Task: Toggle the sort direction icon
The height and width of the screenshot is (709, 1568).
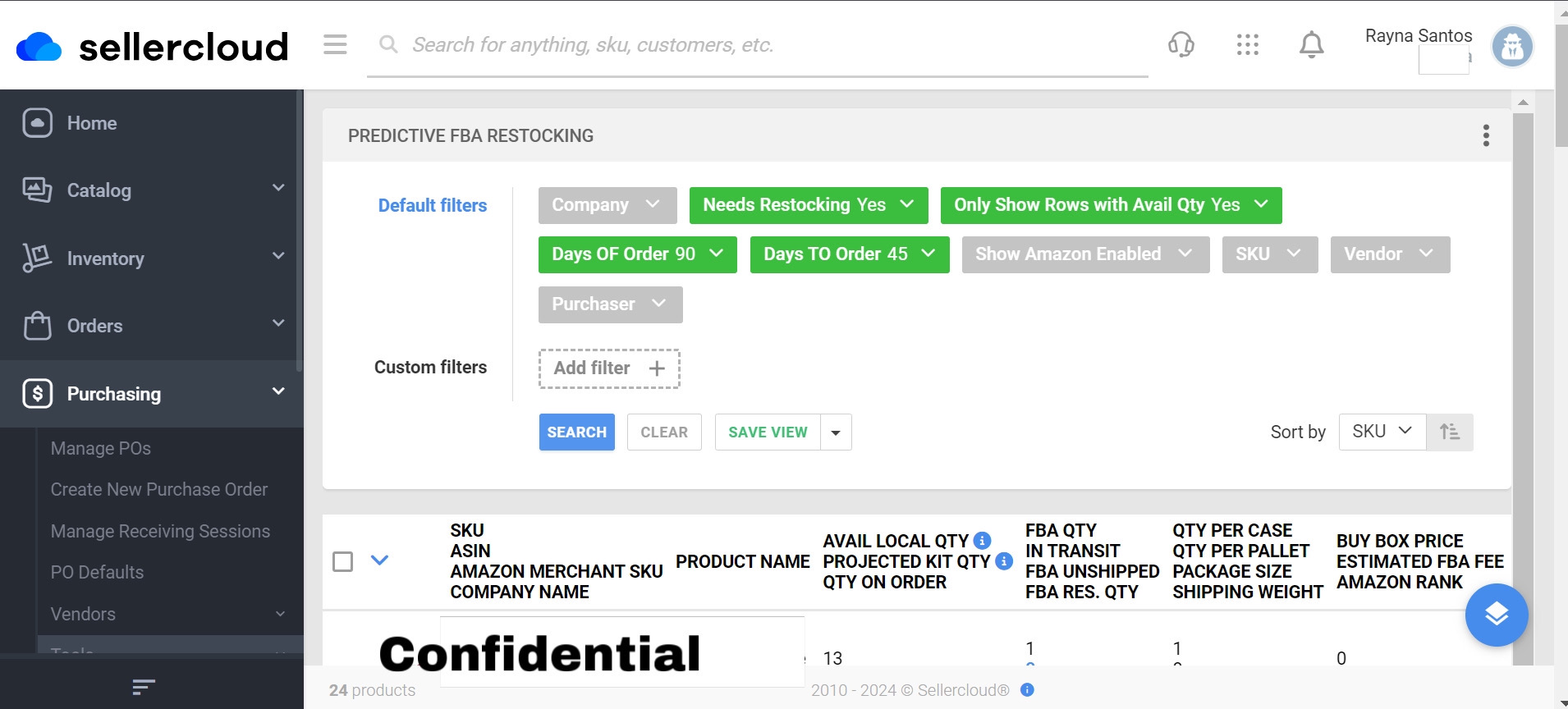Action: coord(1450,432)
